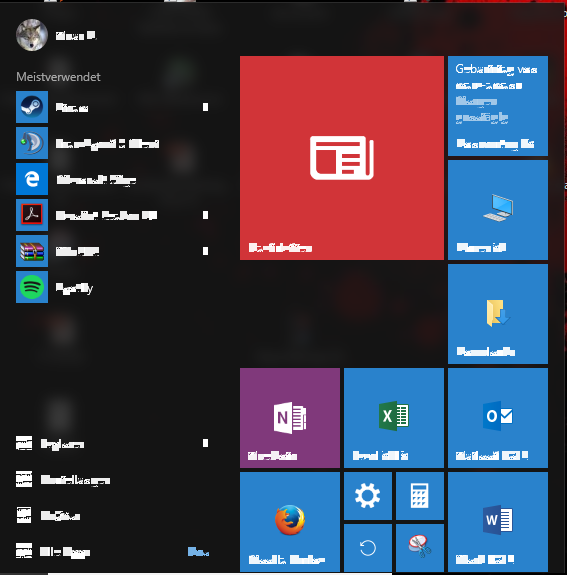Open Acrobat Reader DC entry

[x=112, y=215]
